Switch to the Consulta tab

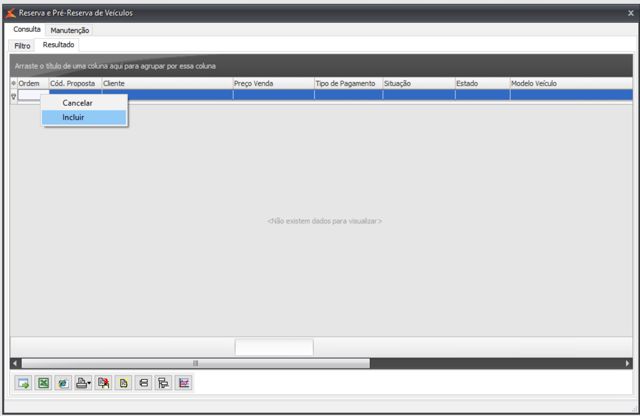pos(27,29)
